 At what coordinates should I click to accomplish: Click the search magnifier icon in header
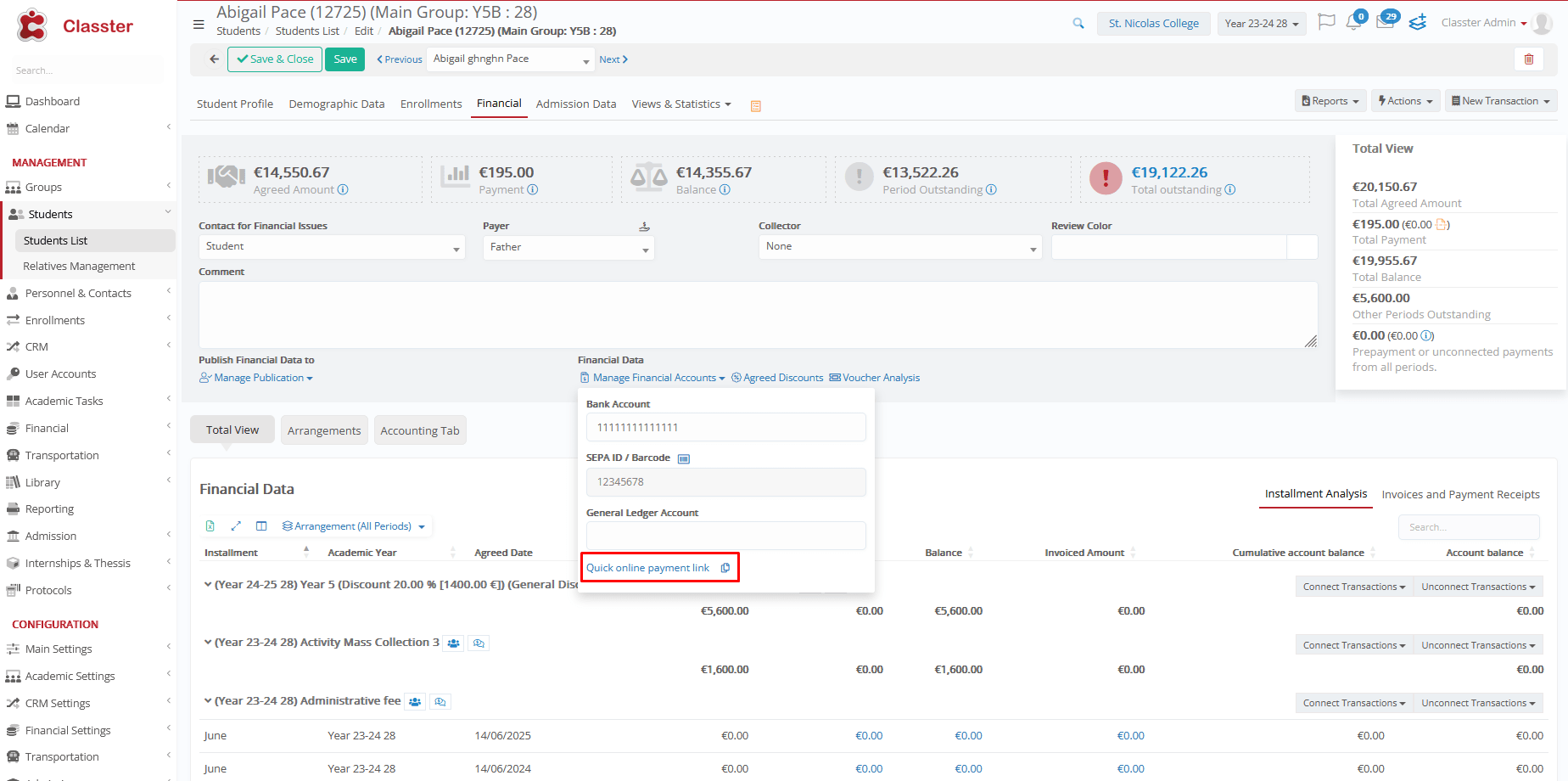[x=1078, y=24]
